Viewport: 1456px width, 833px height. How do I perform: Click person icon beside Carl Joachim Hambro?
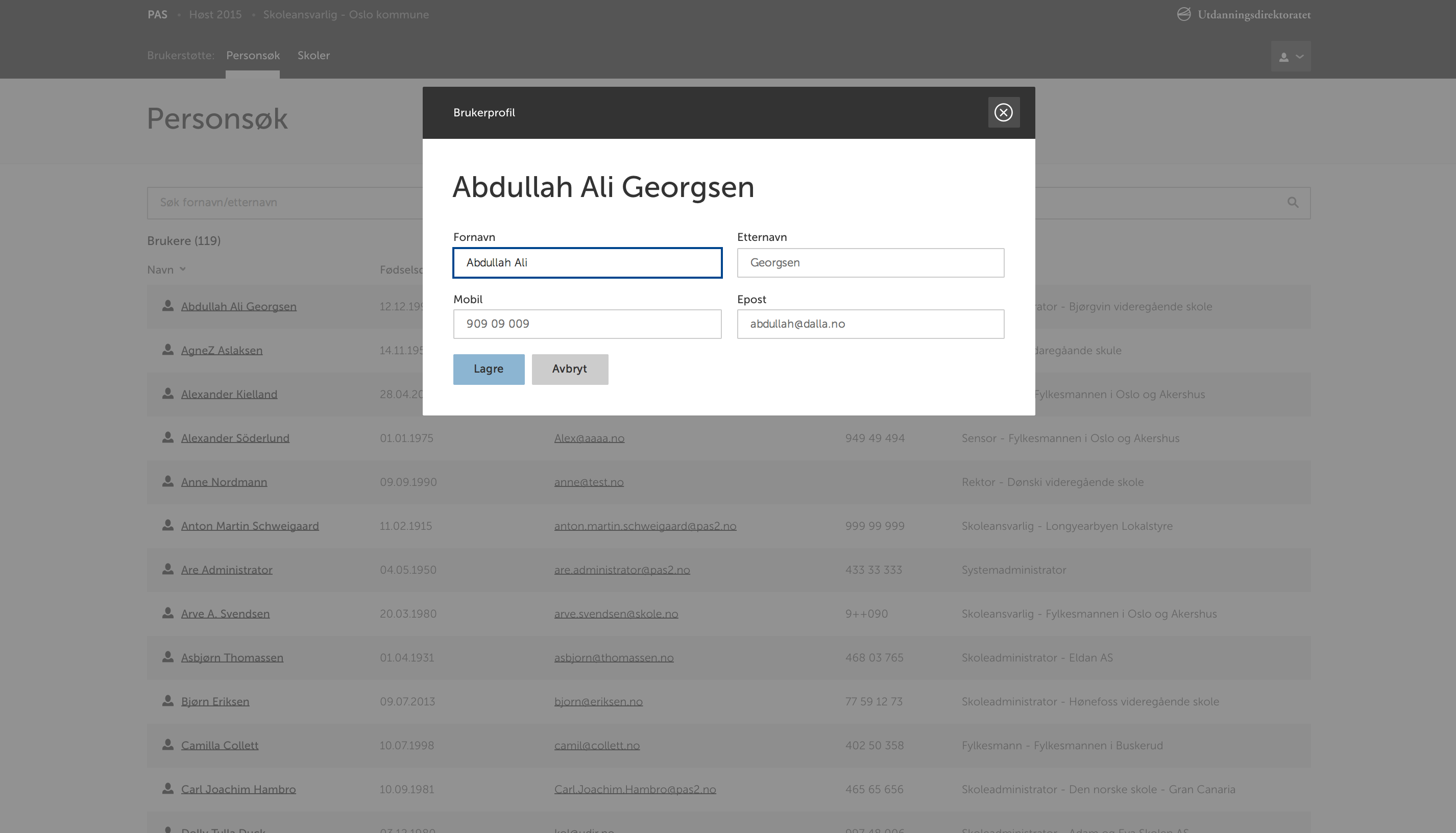[x=167, y=789]
